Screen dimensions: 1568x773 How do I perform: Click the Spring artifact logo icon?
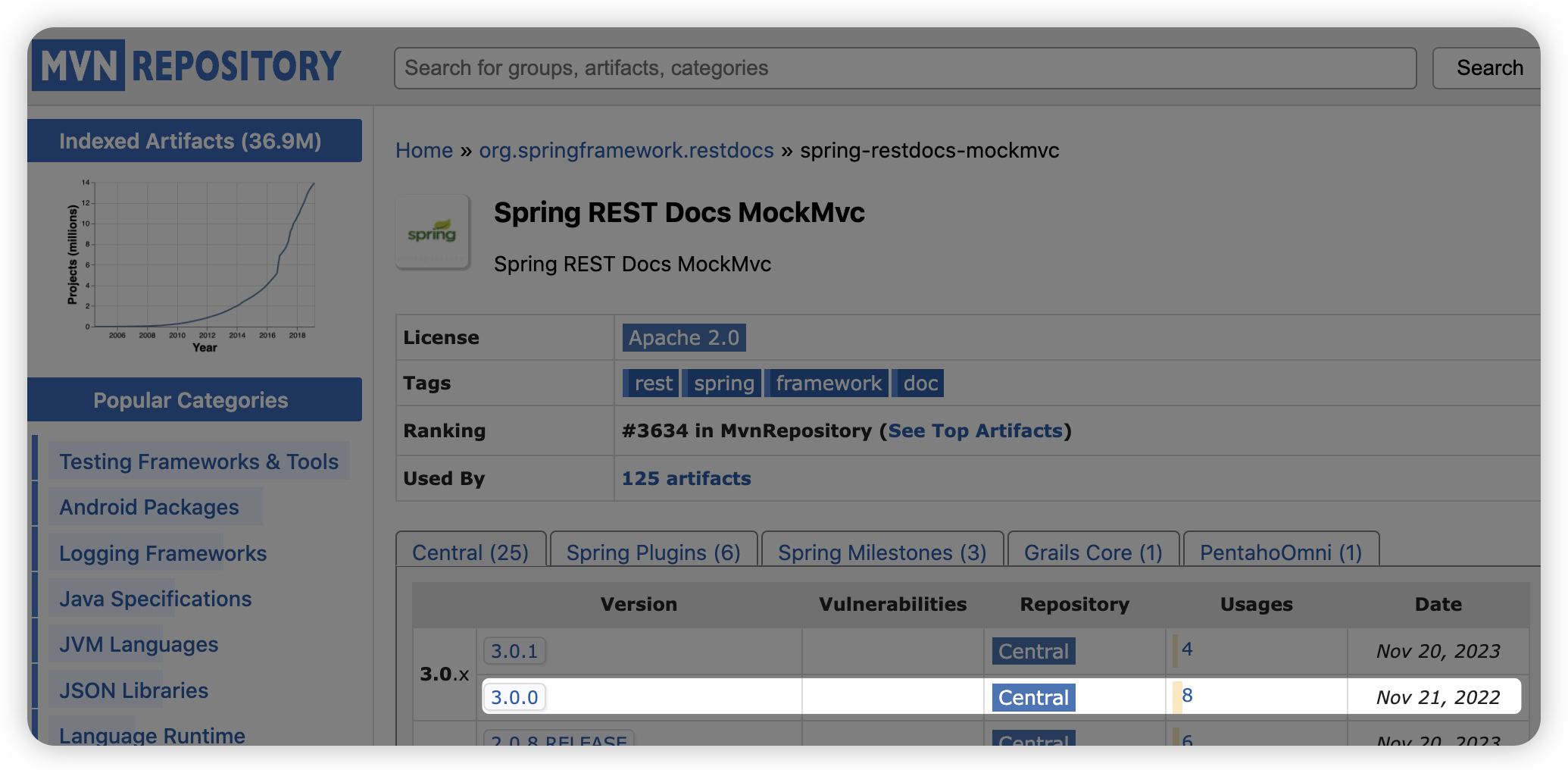pos(432,233)
